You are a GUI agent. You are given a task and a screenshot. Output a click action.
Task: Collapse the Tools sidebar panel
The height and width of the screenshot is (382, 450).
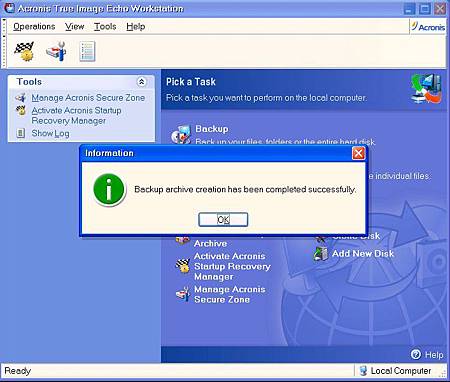(x=141, y=82)
